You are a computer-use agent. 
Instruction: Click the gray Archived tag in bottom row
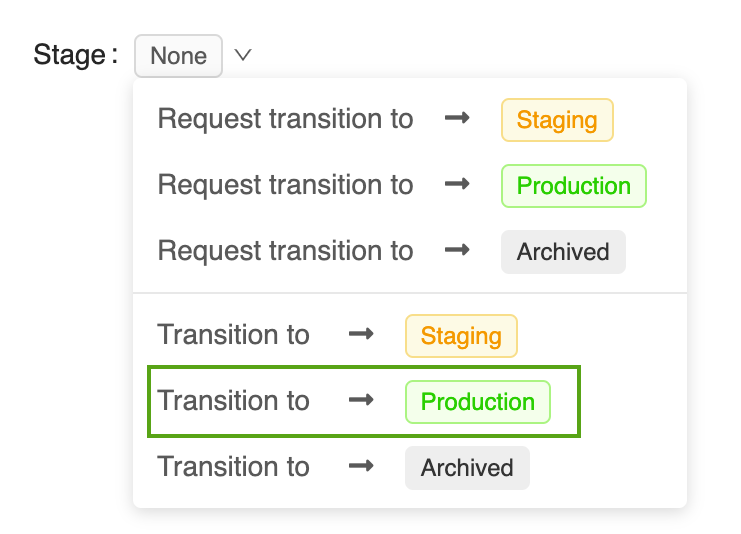467,468
